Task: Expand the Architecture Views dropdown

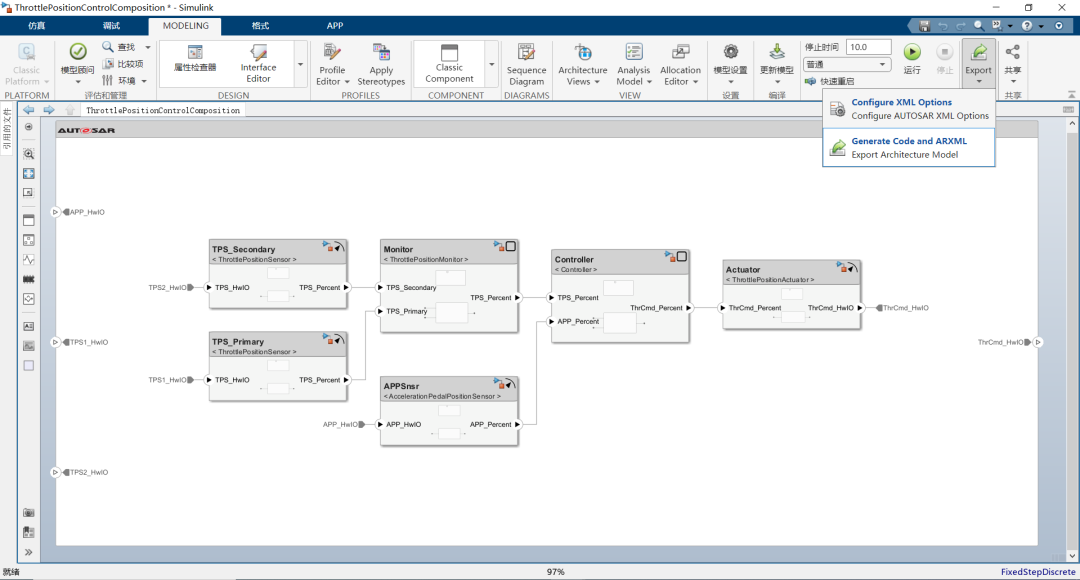Action: [x=582, y=82]
